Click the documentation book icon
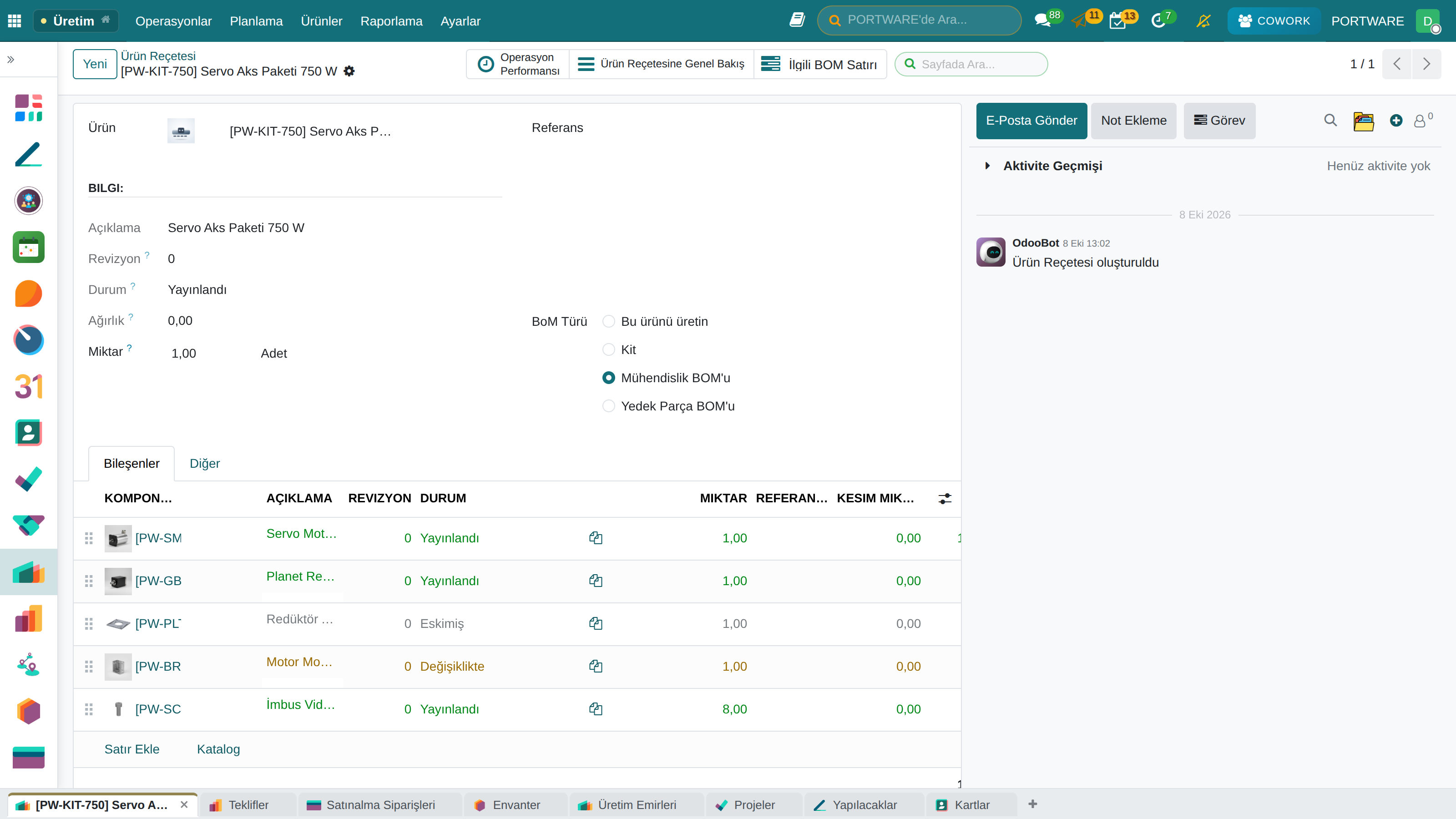 (797, 20)
